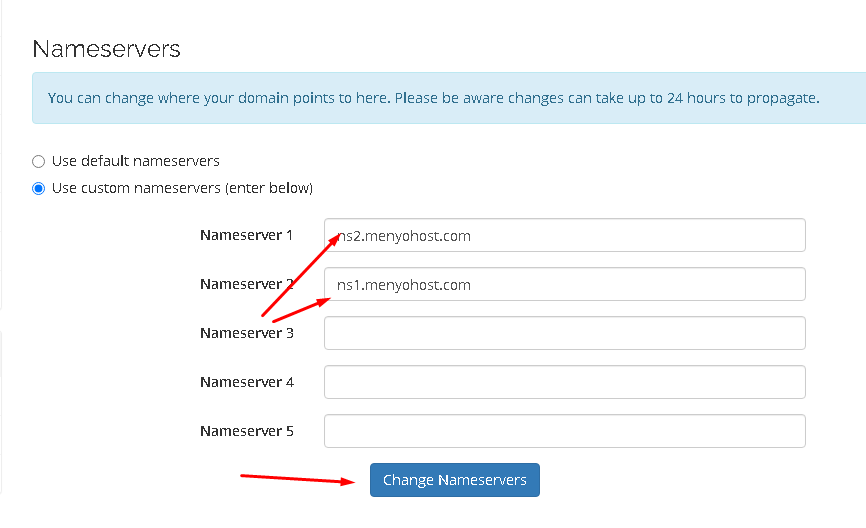Click the 'Use default nameservers' label text
This screenshot has height=528, width=866.
tap(135, 161)
